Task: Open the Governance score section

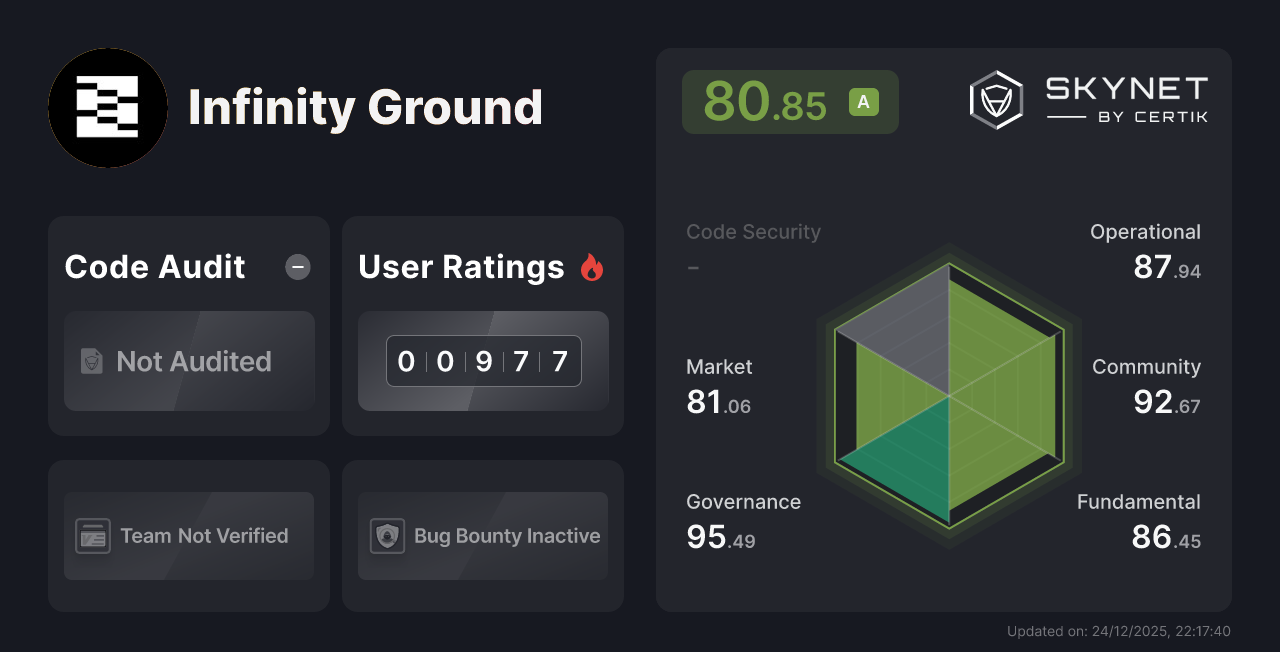Action: (743, 502)
